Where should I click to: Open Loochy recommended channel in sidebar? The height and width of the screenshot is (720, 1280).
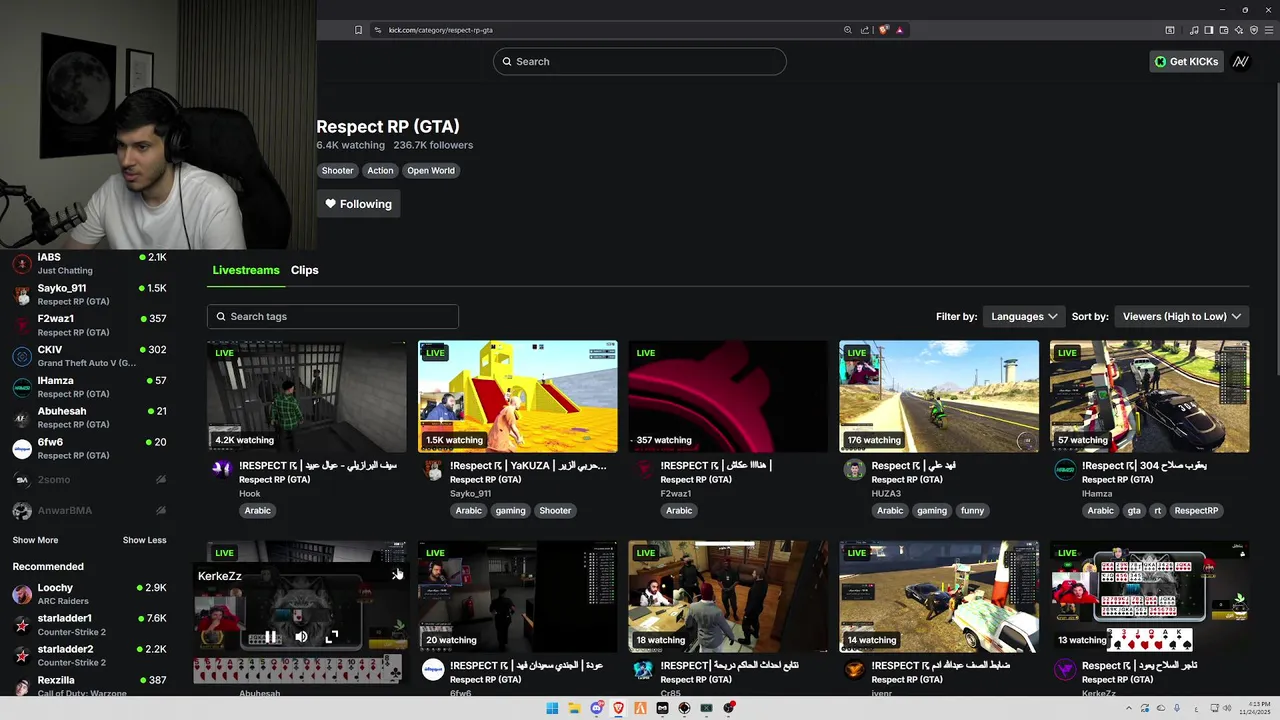89,594
